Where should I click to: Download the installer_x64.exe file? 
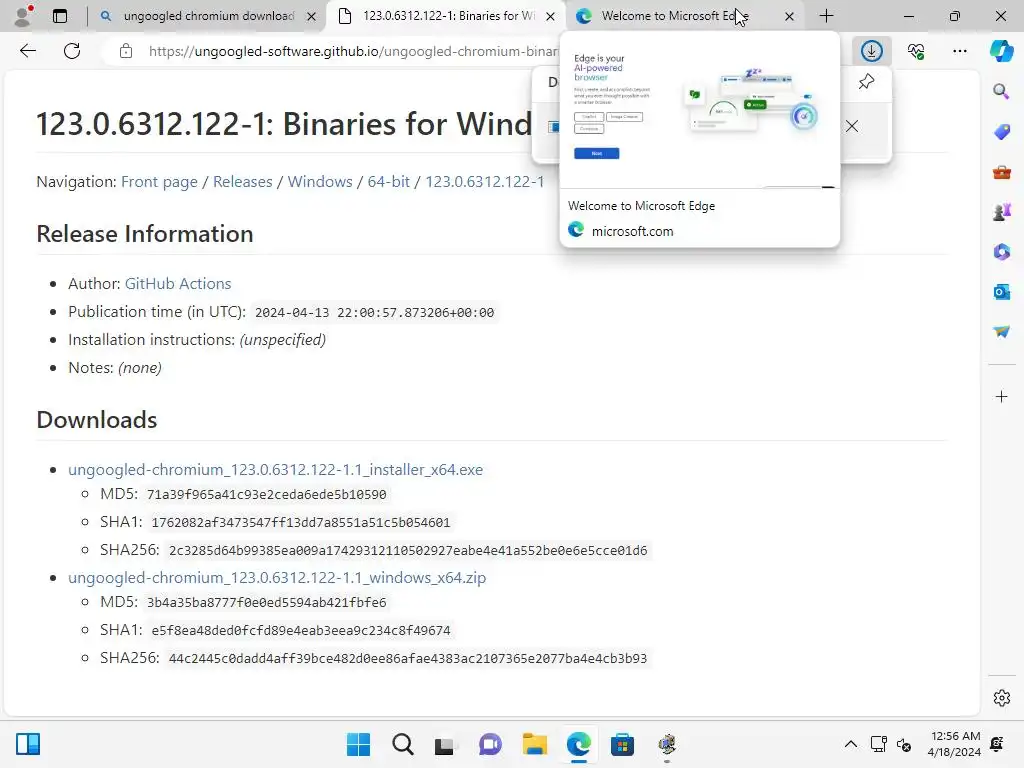tap(276, 470)
